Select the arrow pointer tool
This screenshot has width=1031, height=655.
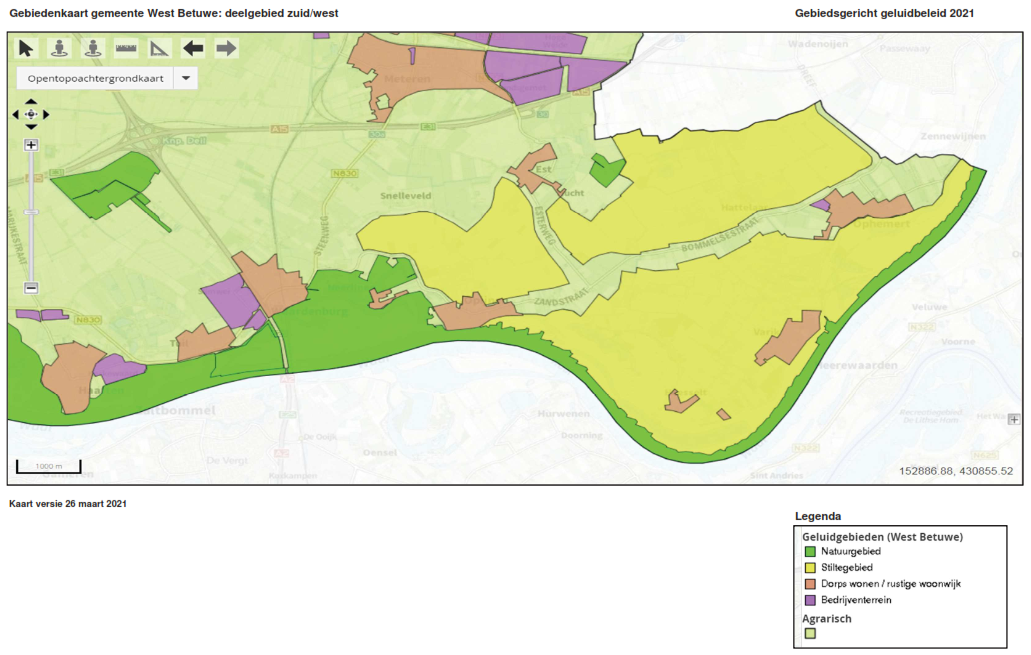pyautogui.click(x=26, y=48)
